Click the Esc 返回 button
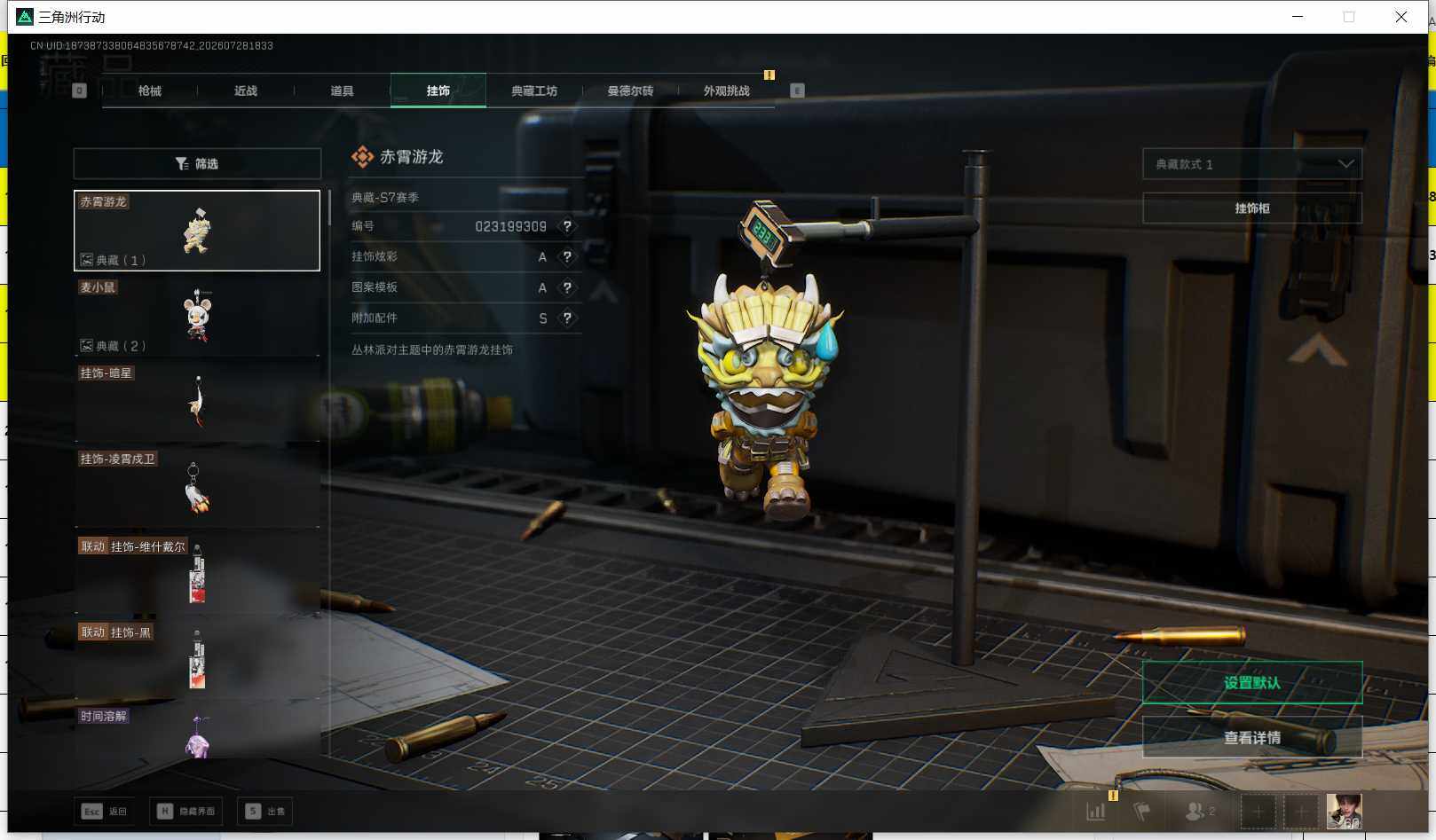1436x840 pixels. (105, 811)
